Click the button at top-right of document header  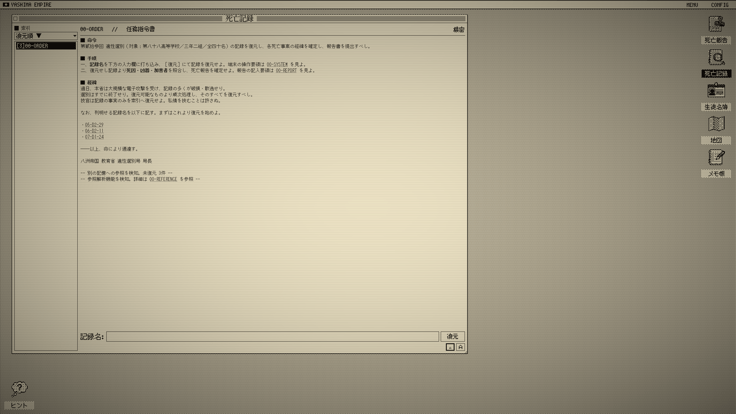click(459, 30)
